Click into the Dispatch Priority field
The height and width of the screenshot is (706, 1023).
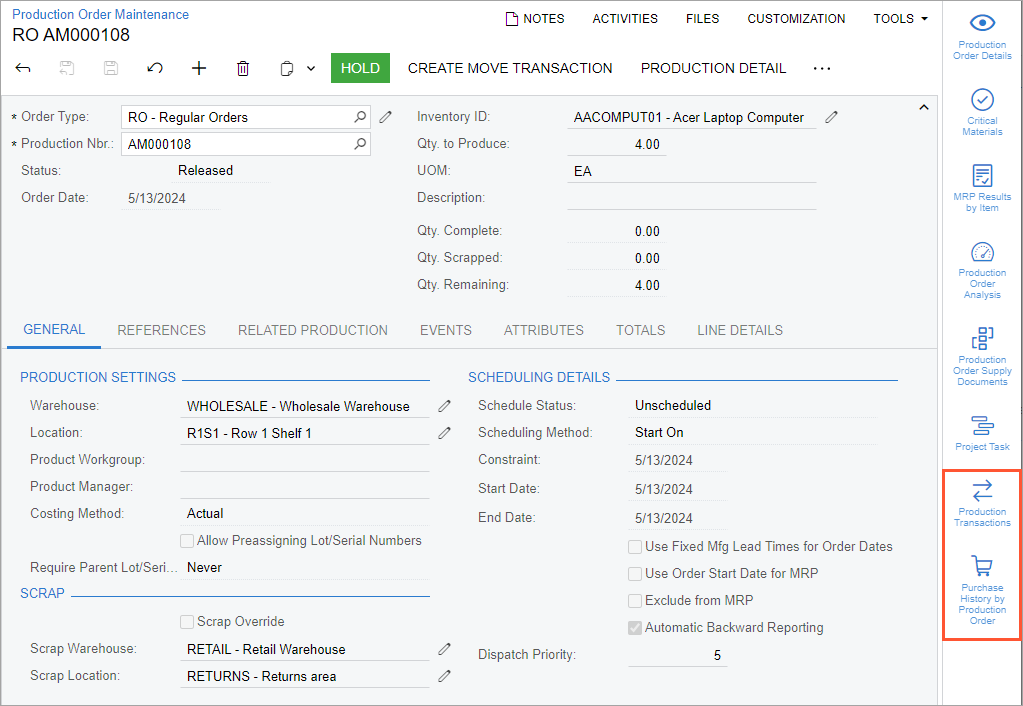[677, 656]
